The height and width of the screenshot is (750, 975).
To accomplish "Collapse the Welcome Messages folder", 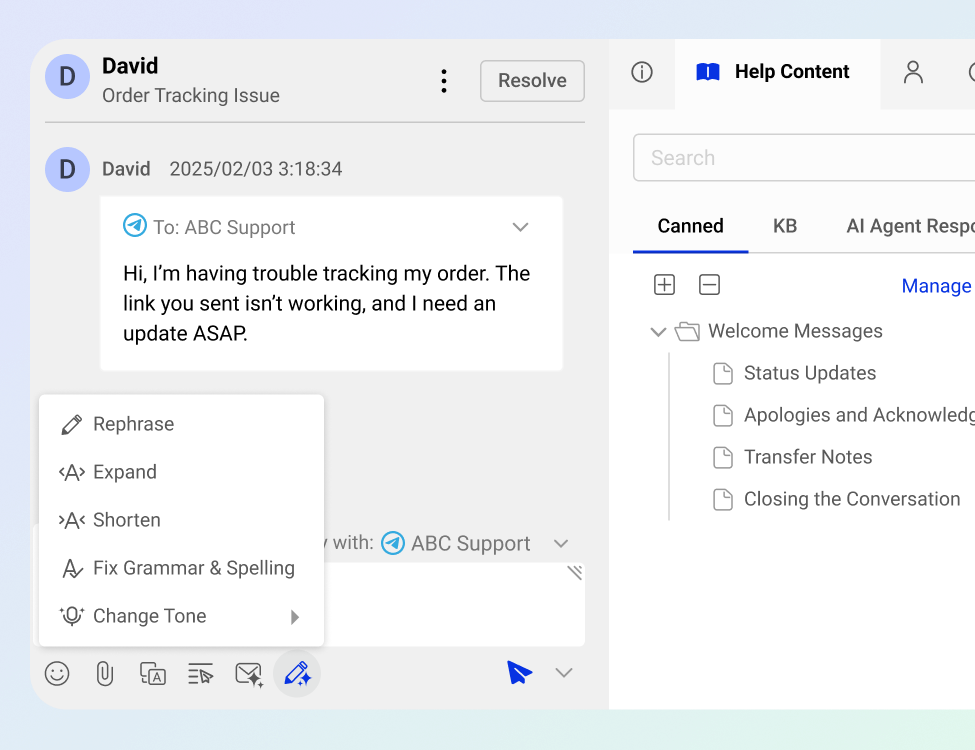I will [658, 331].
